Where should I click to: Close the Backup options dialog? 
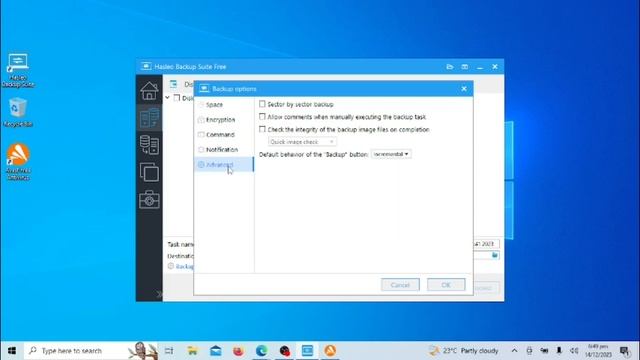464,89
